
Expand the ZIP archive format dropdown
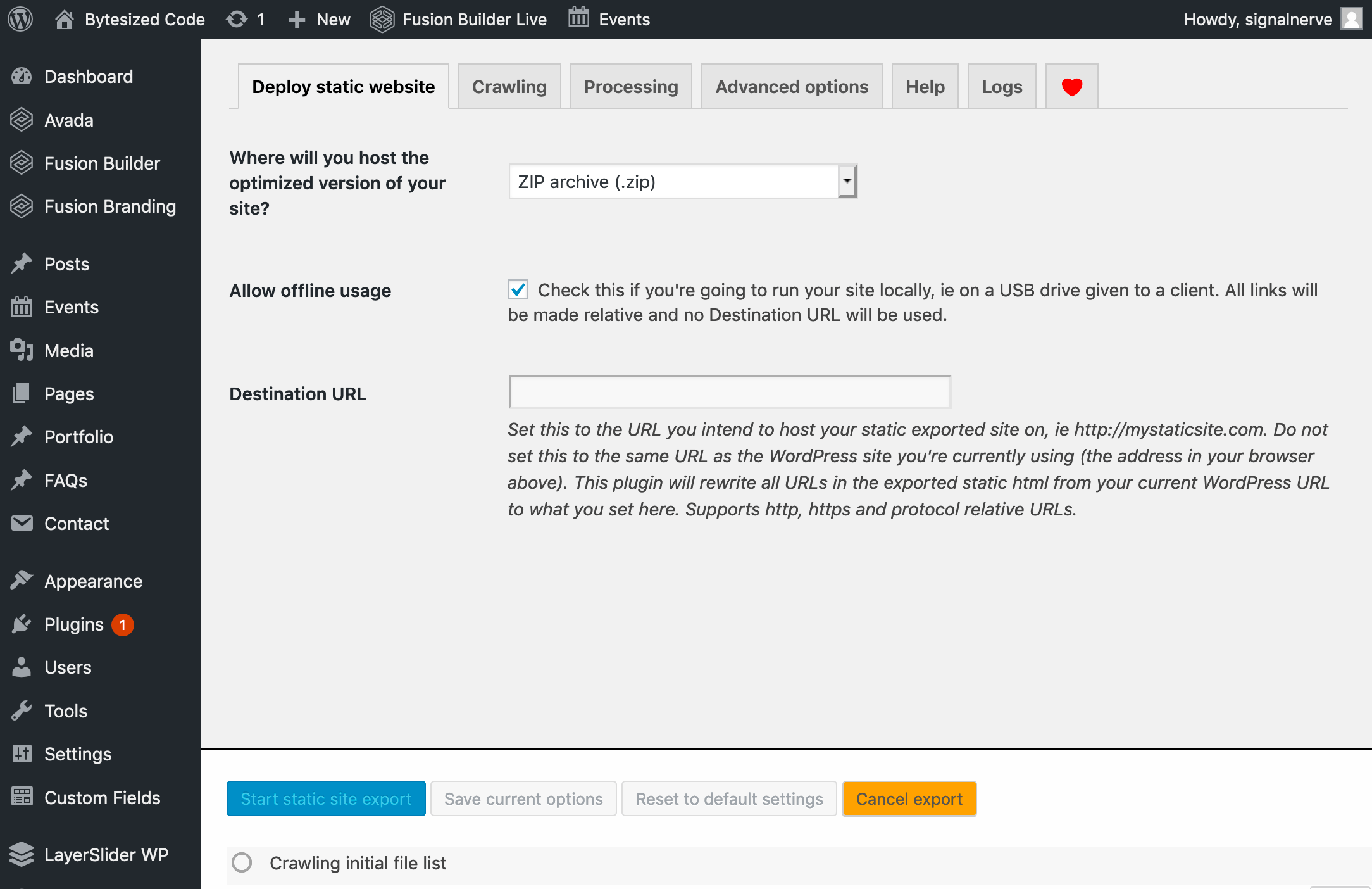[x=847, y=181]
